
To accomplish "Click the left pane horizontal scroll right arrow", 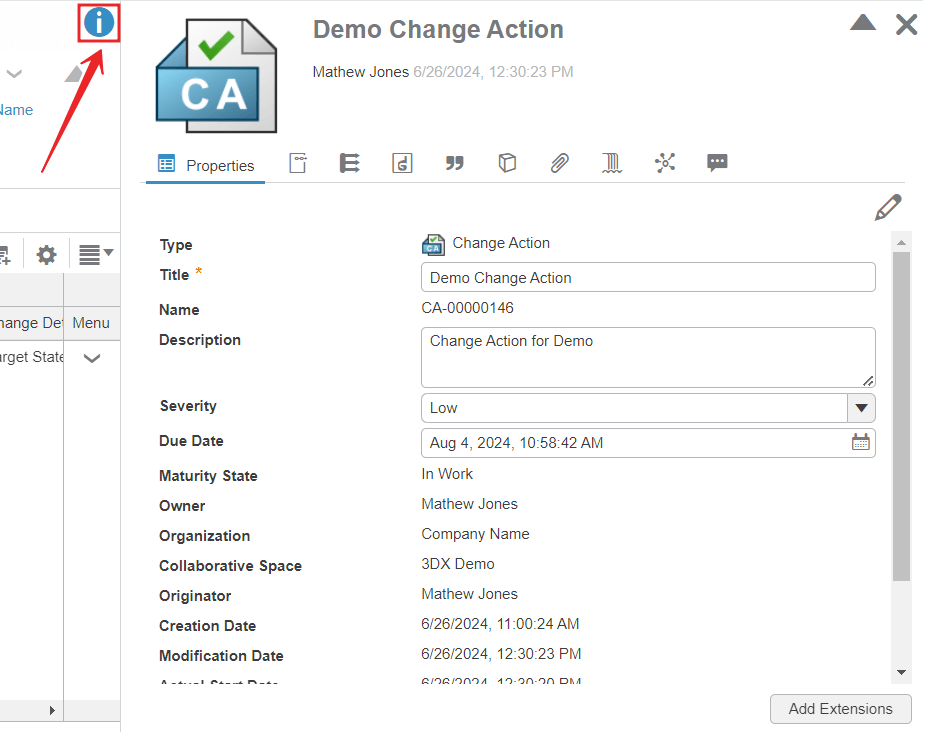I will point(52,710).
